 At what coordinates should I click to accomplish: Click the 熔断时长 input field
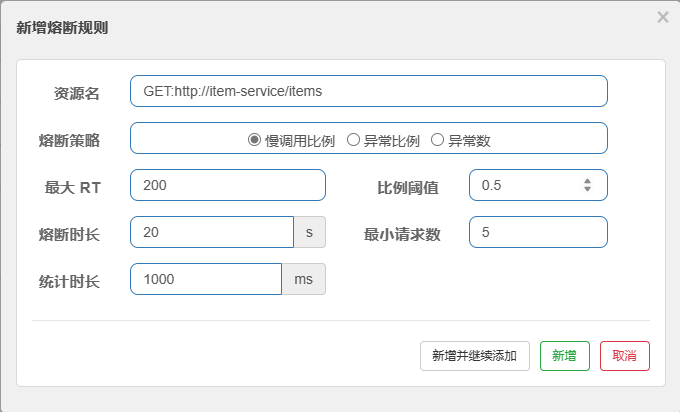coord(212,232)
